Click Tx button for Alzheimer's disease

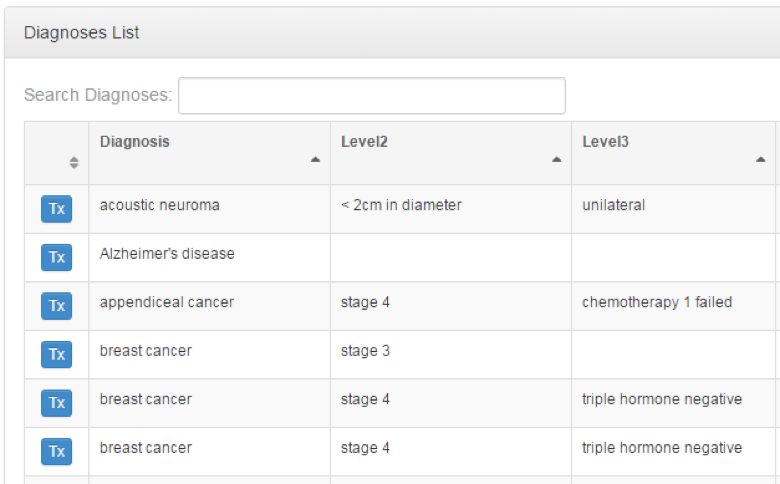coord(57,258)
